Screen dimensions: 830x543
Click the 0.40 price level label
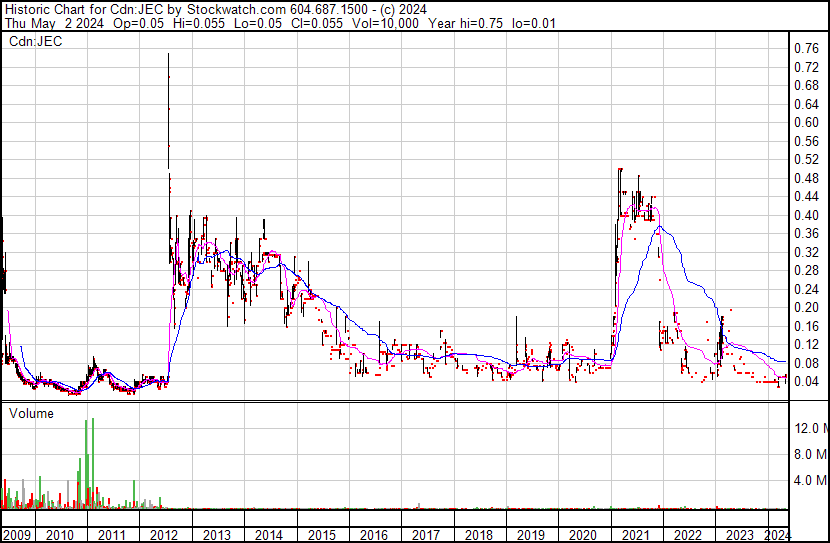[x=806, y=215]
